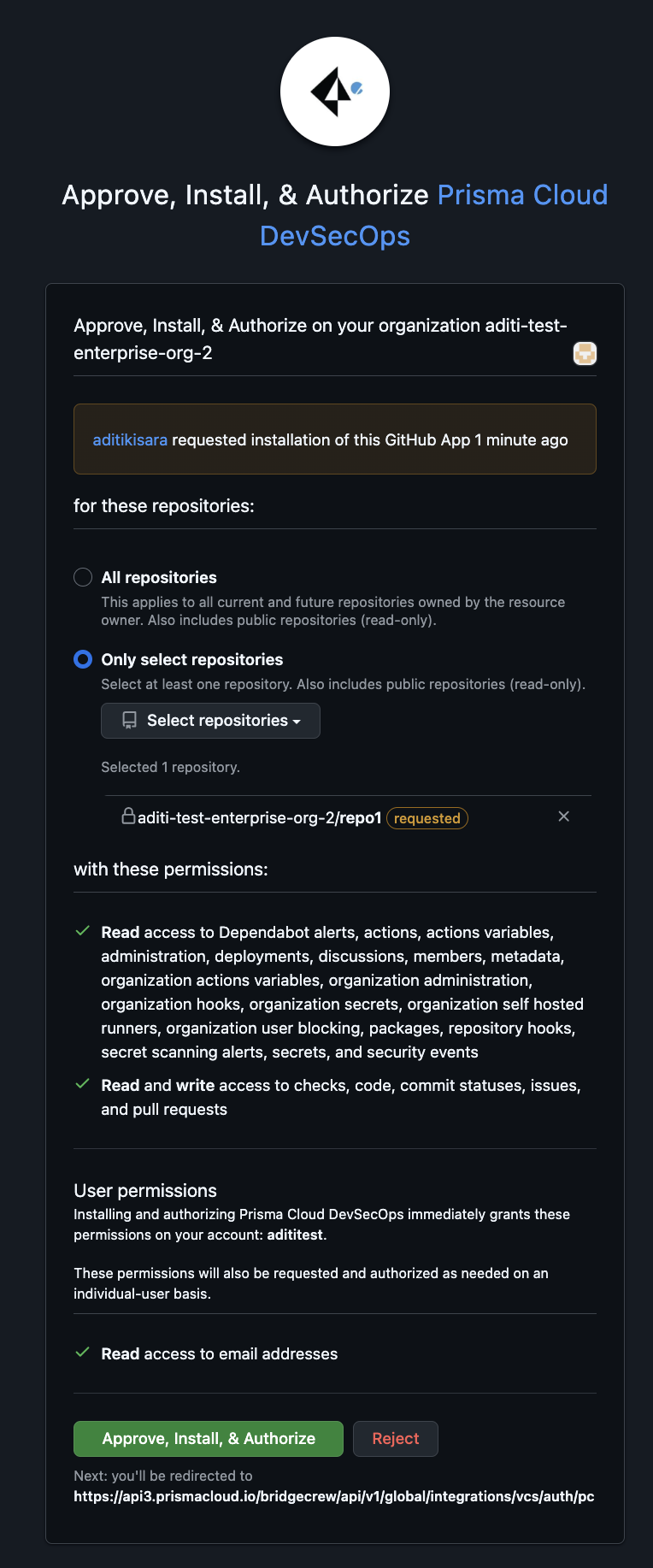Click the organization avatar icon

585,353
